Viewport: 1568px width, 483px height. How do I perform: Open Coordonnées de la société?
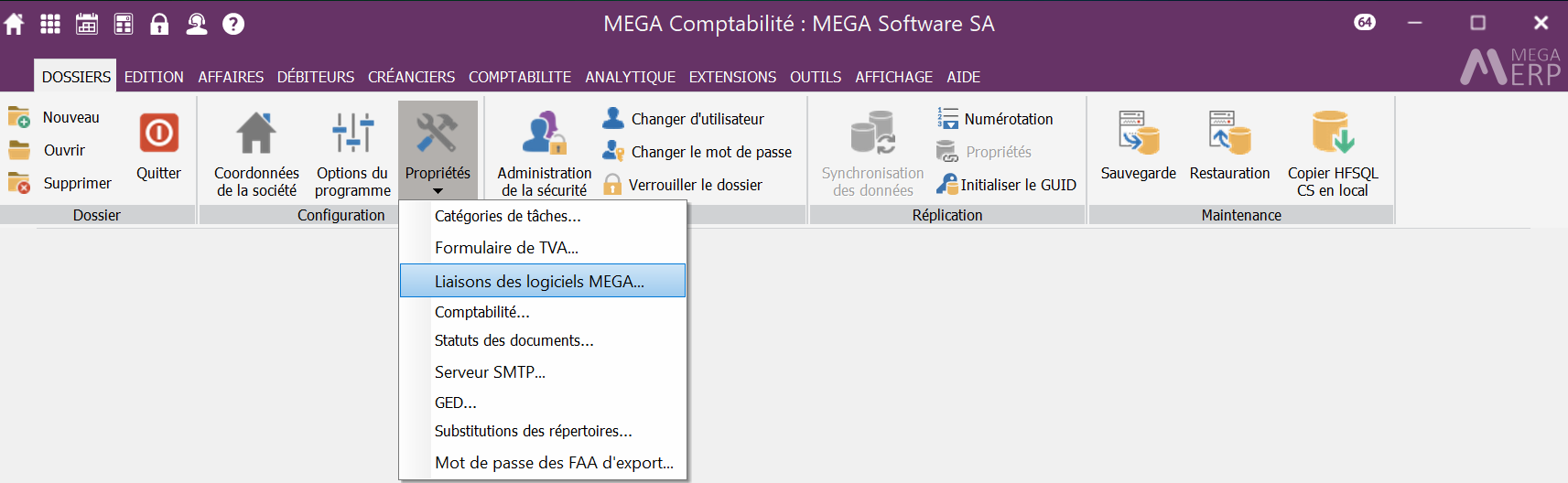[x=256, y=154]
